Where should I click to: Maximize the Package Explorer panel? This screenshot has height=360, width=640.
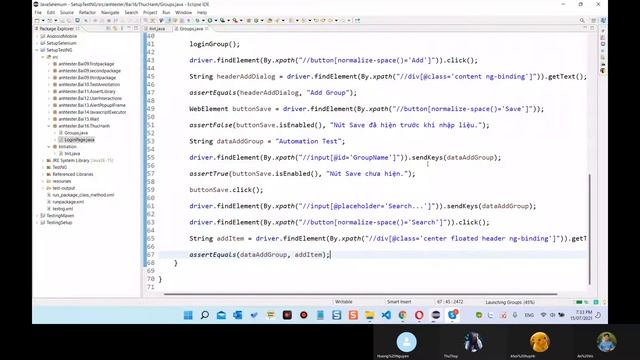[x=136, y=29]
